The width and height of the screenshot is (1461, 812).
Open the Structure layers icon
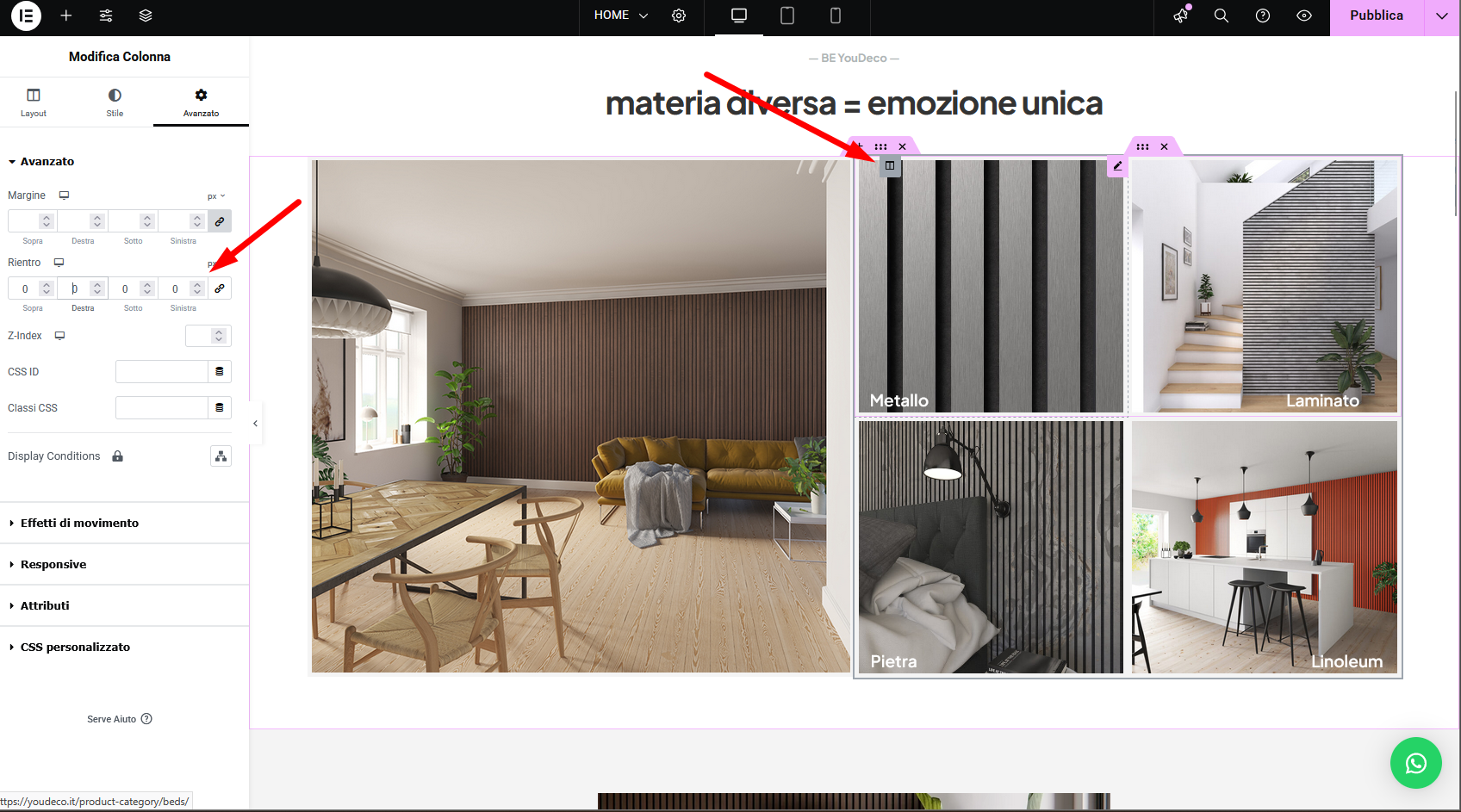click(x=146, y=15)
